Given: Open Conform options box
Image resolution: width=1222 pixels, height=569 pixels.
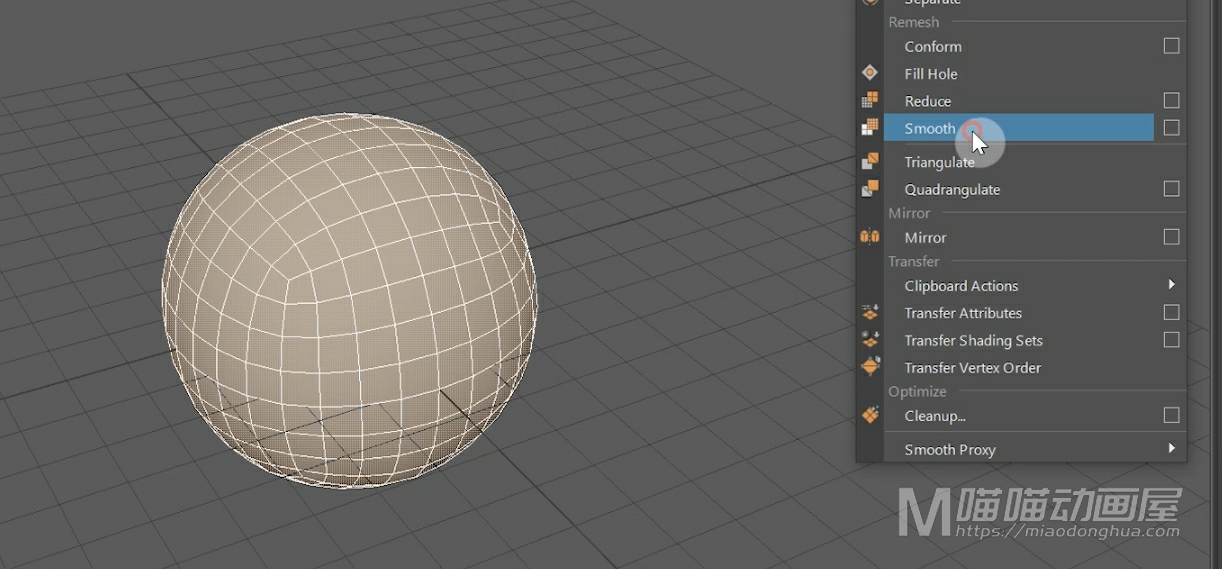Looking at the screenshot, I should coord(1171,46).
